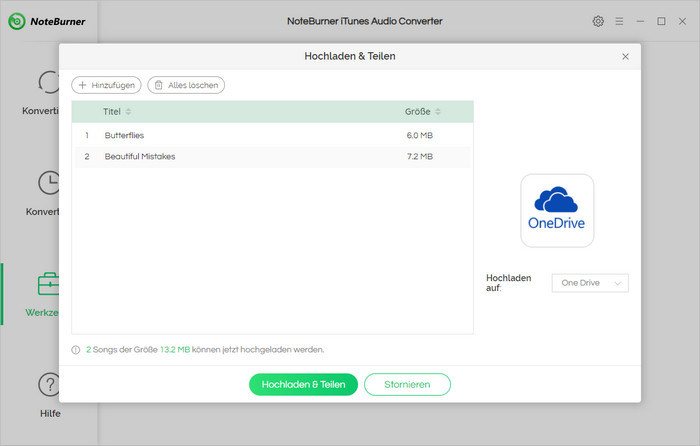
Task: Open the Hilfe question mark sidebar item
Action: pos(50,394)
